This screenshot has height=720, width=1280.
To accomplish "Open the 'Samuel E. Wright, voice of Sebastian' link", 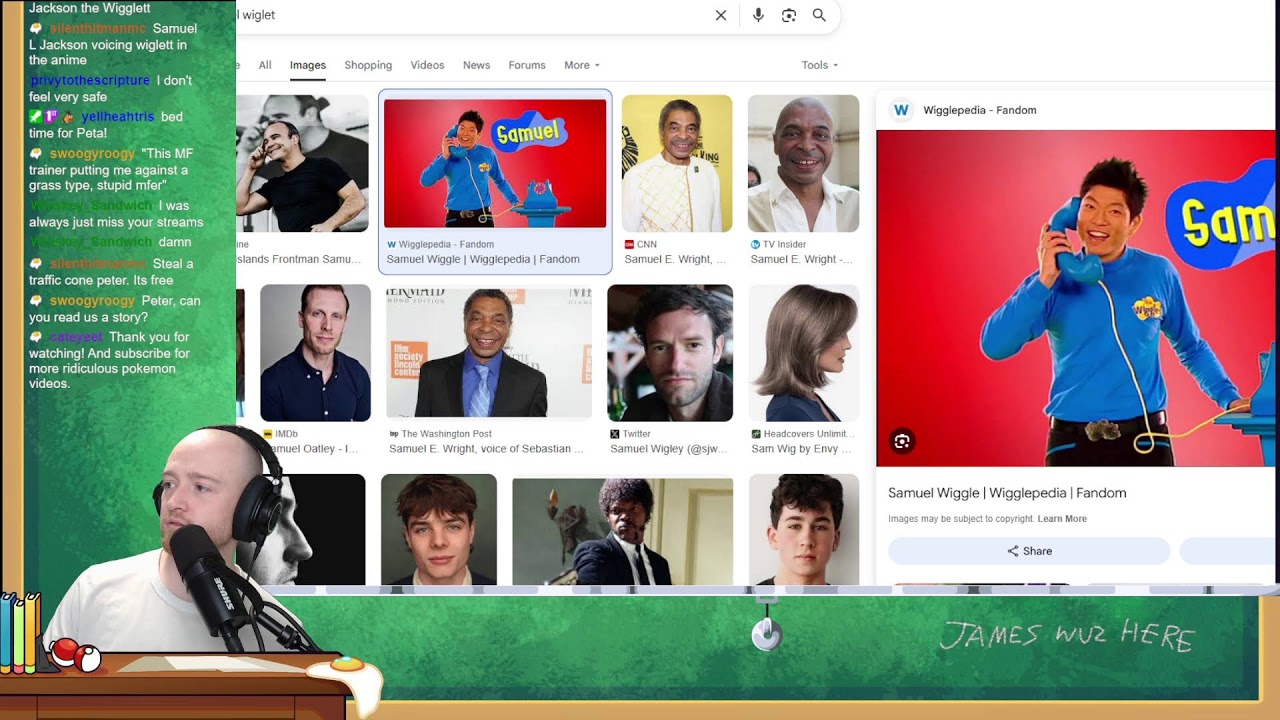I will pyautogui.click(x=486, y=449).
